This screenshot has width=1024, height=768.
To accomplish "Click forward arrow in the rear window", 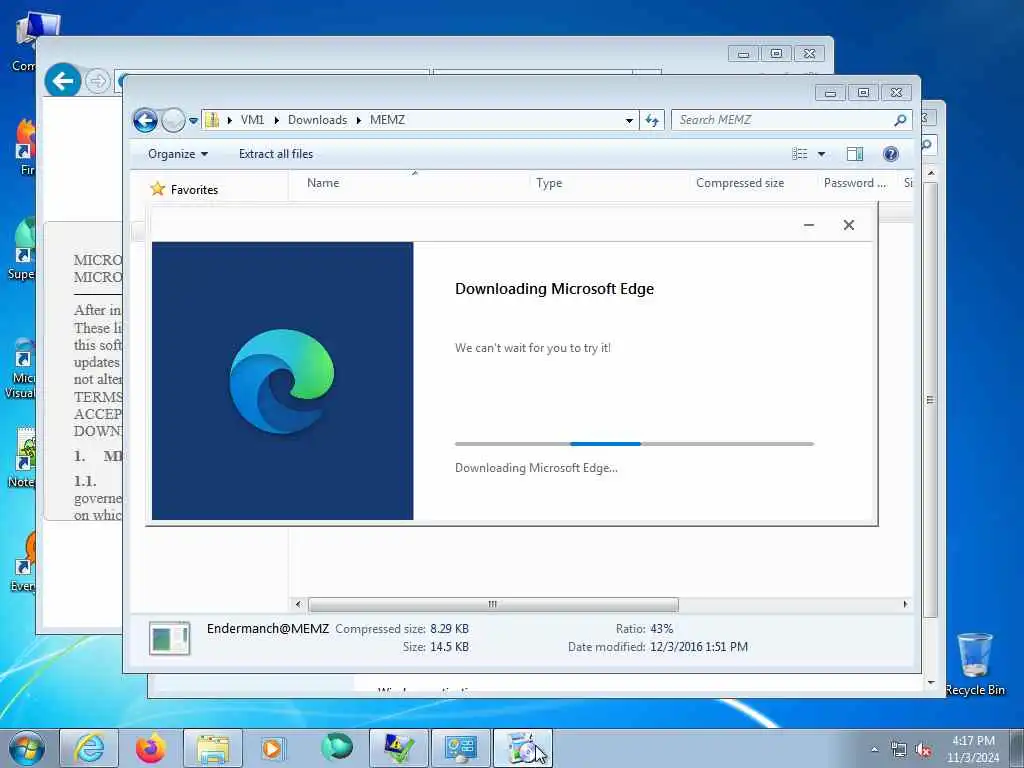I will coord(97,82).
